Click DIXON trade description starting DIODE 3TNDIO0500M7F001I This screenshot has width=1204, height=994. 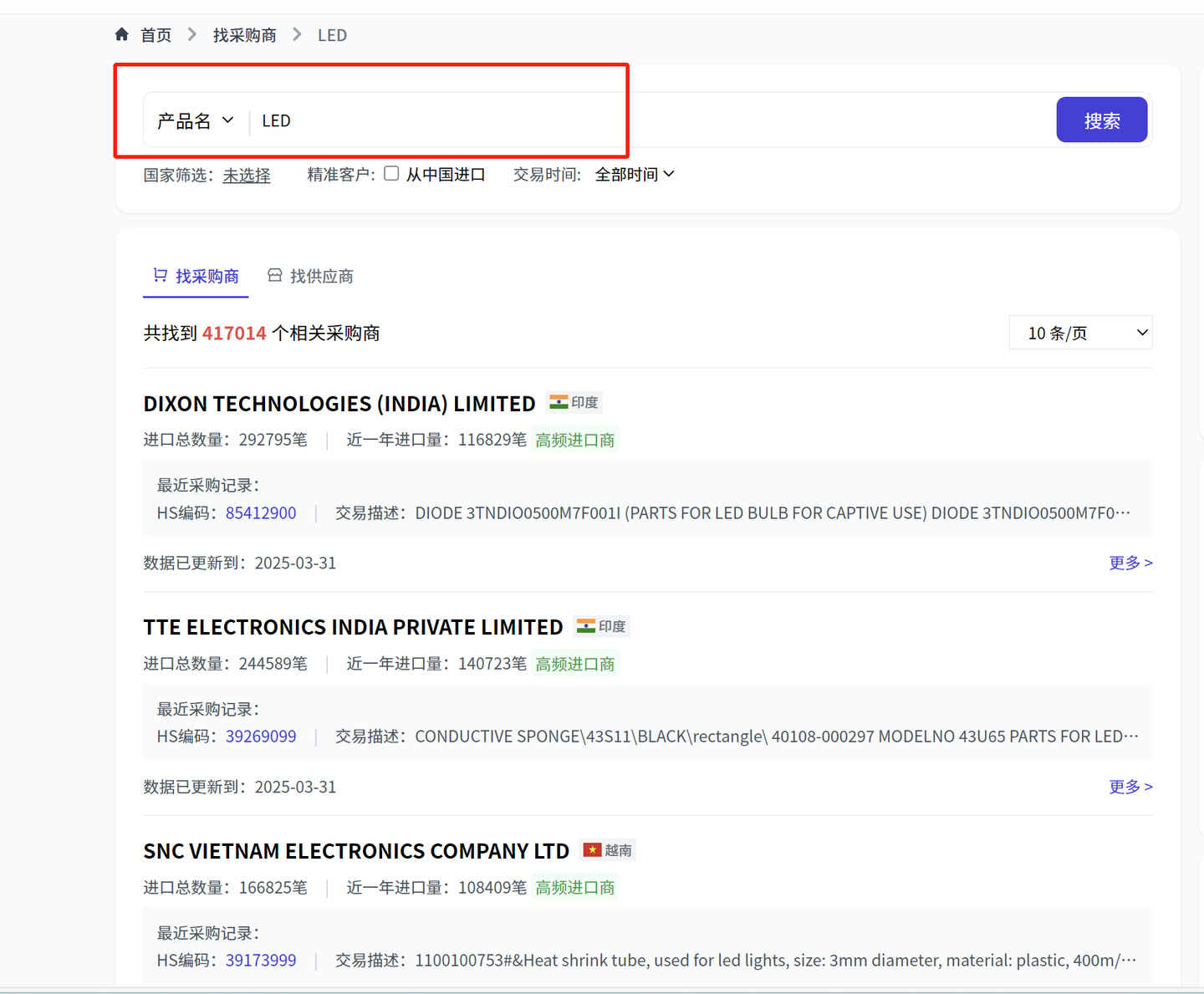click(x=773, y=512)
